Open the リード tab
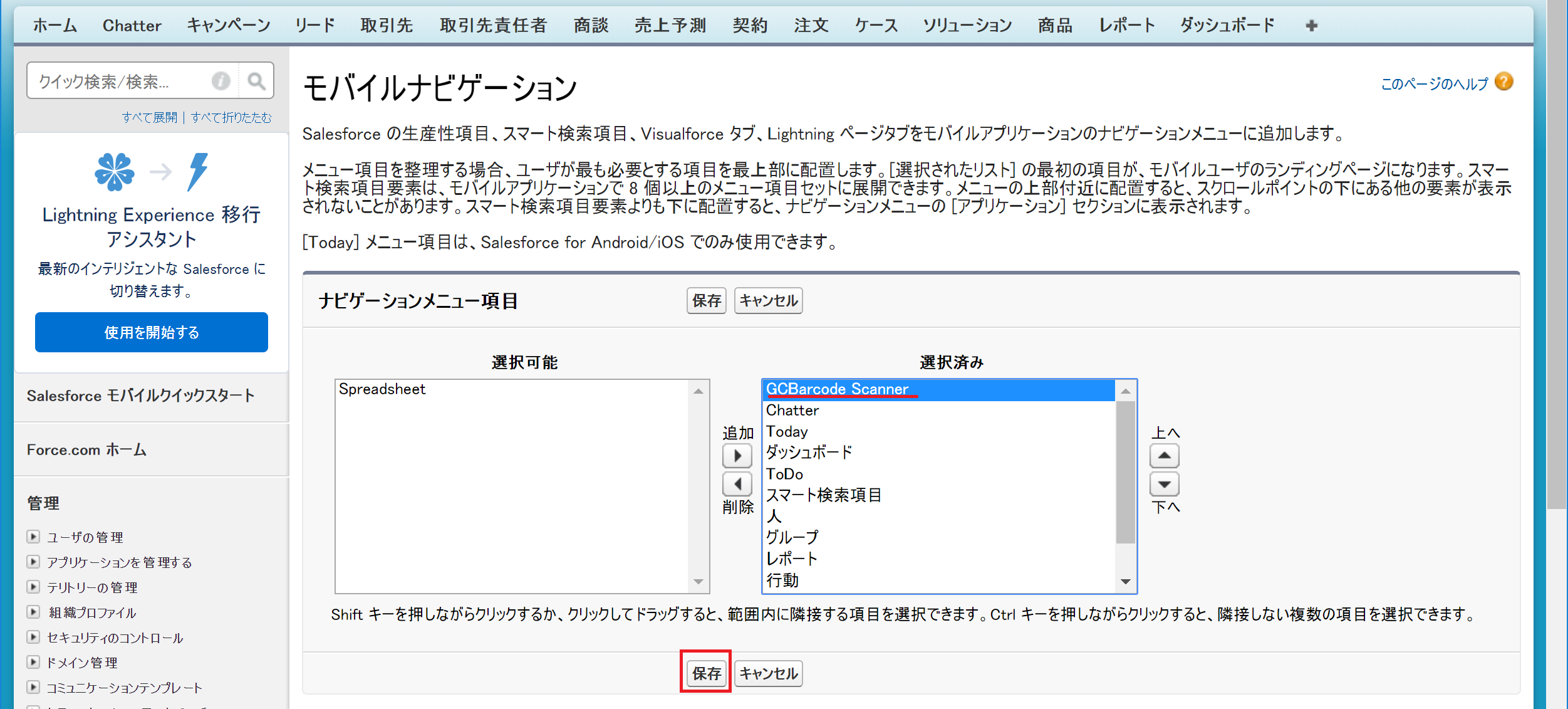The image size is (1568, 709). coord(315,26)
